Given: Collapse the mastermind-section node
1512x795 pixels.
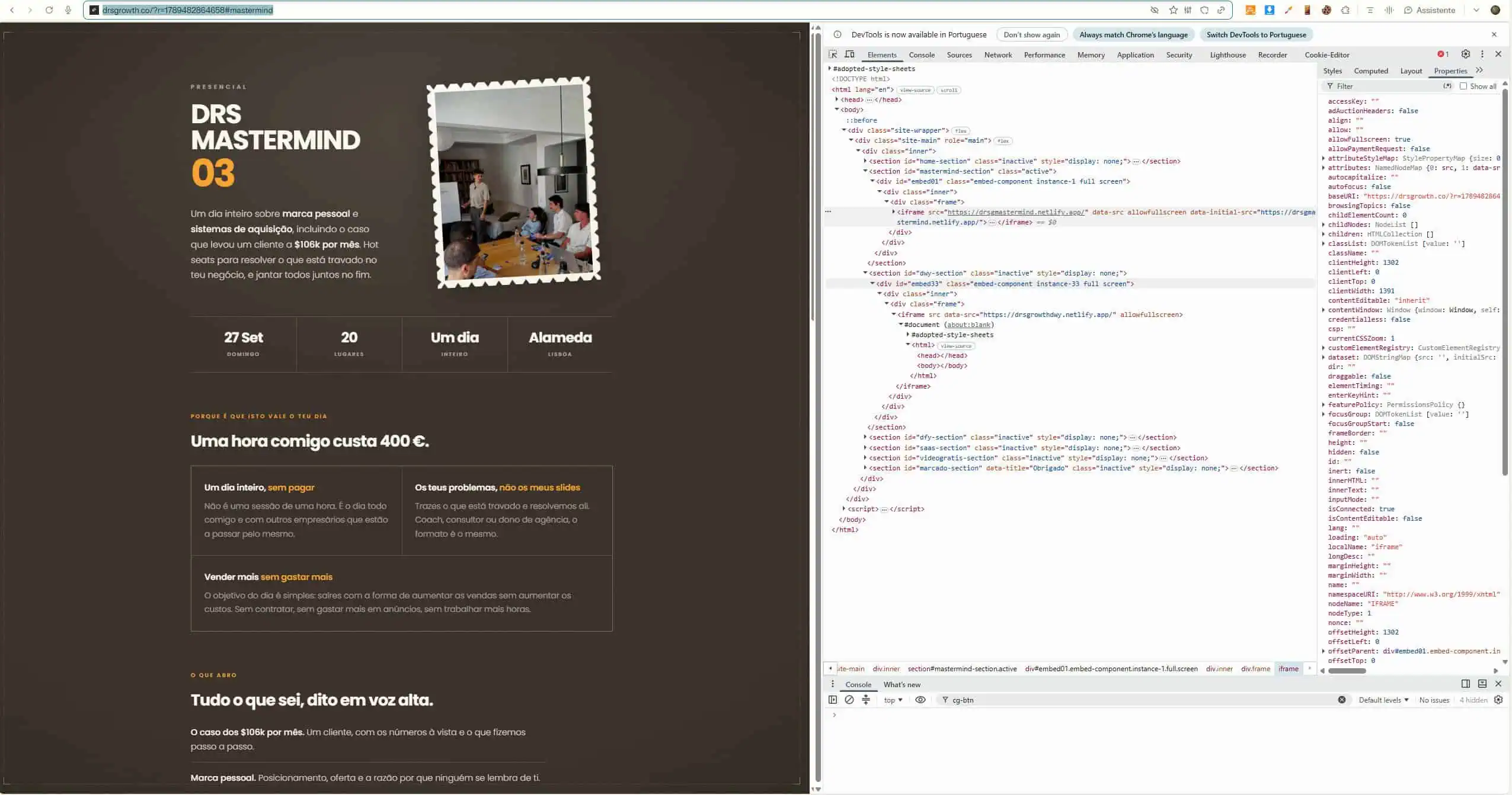Looking at the screenshot, I should 865,171.
